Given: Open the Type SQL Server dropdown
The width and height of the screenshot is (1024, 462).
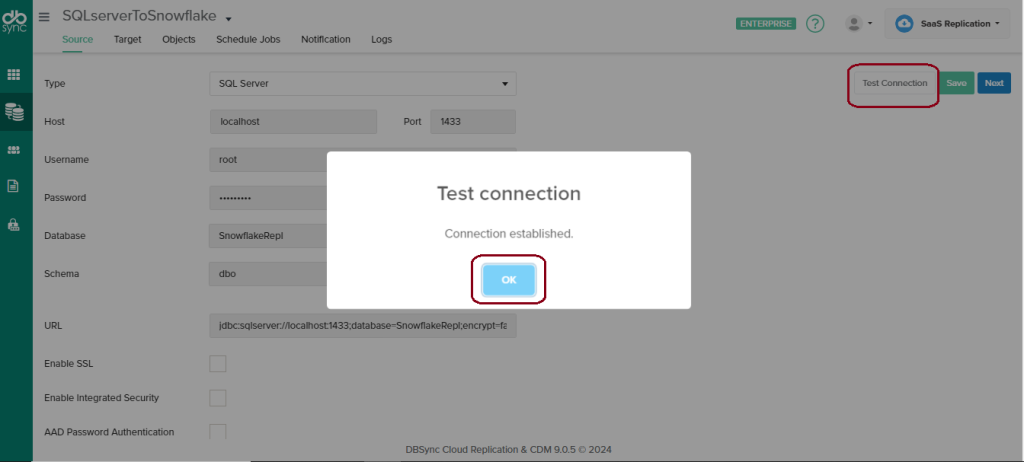Looking at the screenshot, I should [362, 84].
